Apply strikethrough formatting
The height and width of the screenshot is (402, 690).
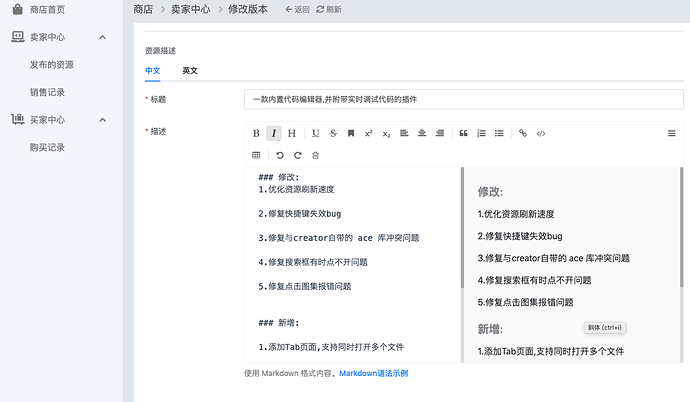click(x=333, y=133)
